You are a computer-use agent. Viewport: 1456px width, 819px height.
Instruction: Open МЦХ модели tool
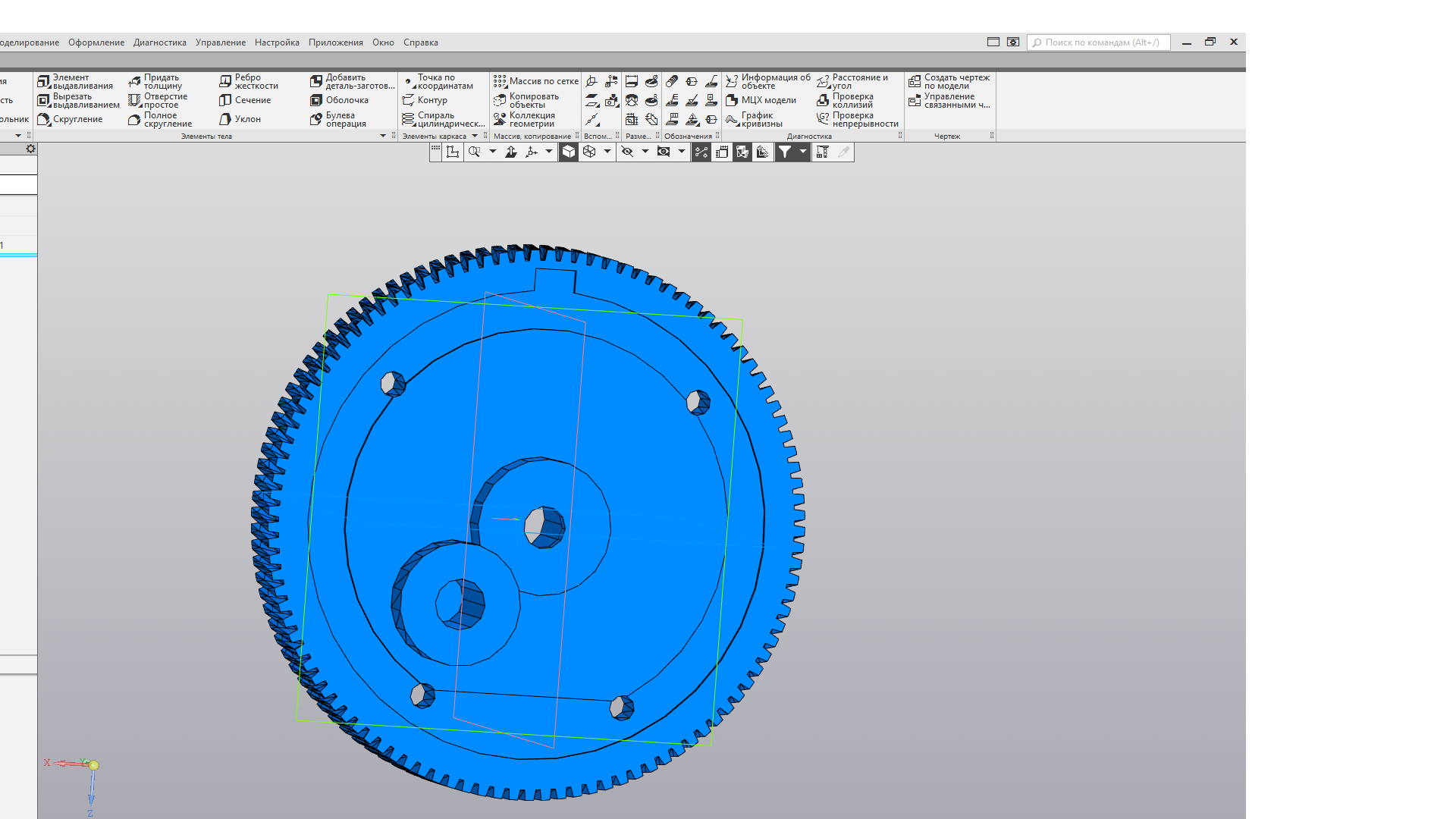click(x=761, y=100)
